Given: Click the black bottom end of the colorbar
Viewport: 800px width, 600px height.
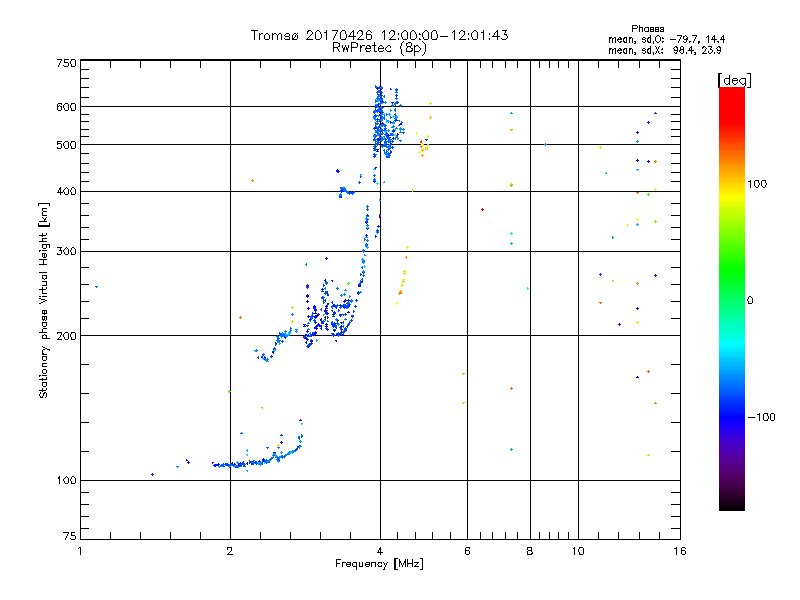Looking at the screenshot, I should (x=732, y=503).
